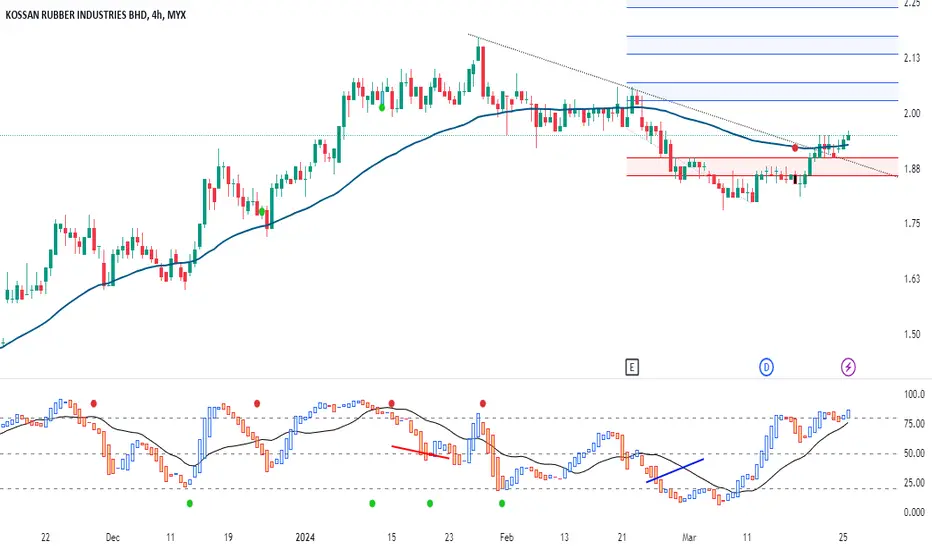Viewport: 932px width, 550px height.
Task: Click the 100.0 oscillator scale label
Action: coord(914,394)
